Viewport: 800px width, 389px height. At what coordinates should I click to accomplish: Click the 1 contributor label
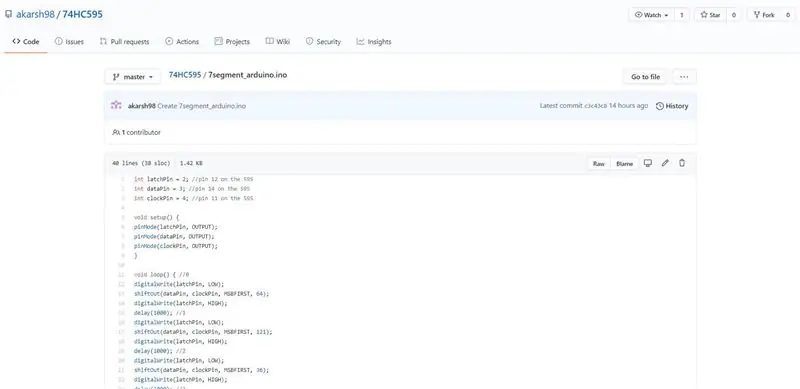pyautogui.click(x=136, y=132)
